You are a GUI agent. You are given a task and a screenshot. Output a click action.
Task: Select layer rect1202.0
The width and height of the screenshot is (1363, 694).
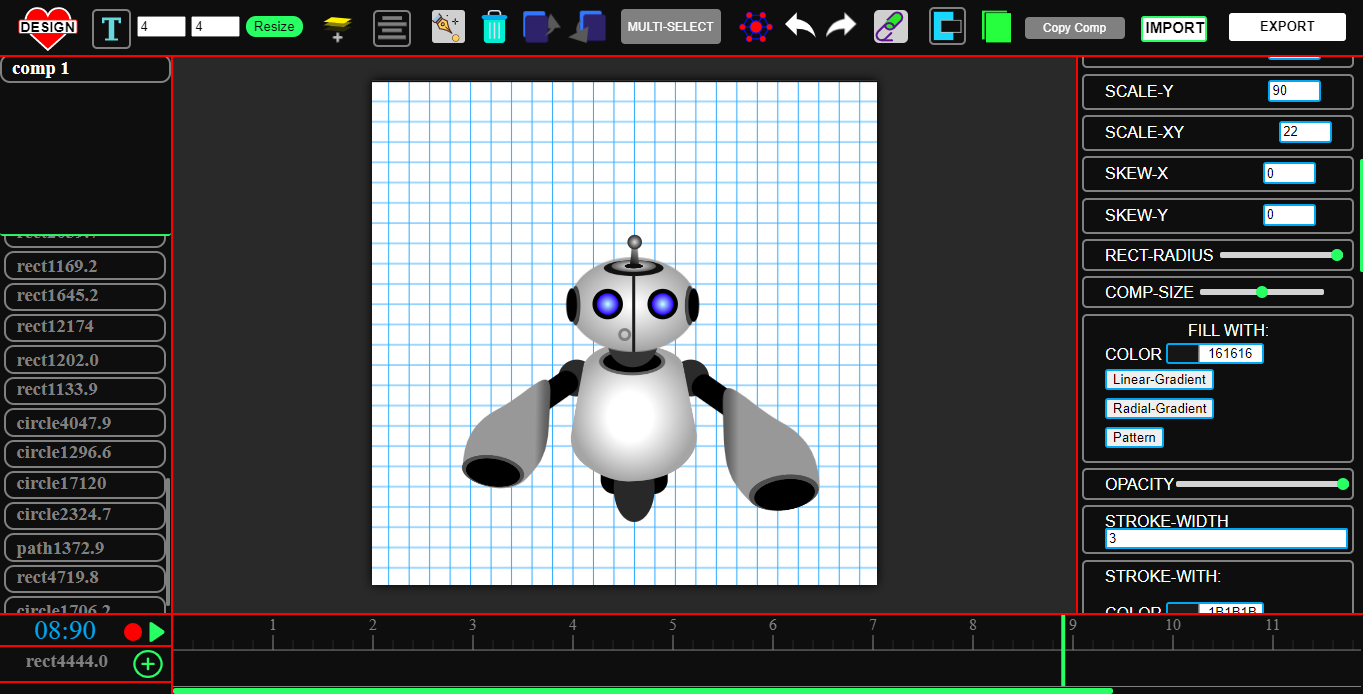85,360
